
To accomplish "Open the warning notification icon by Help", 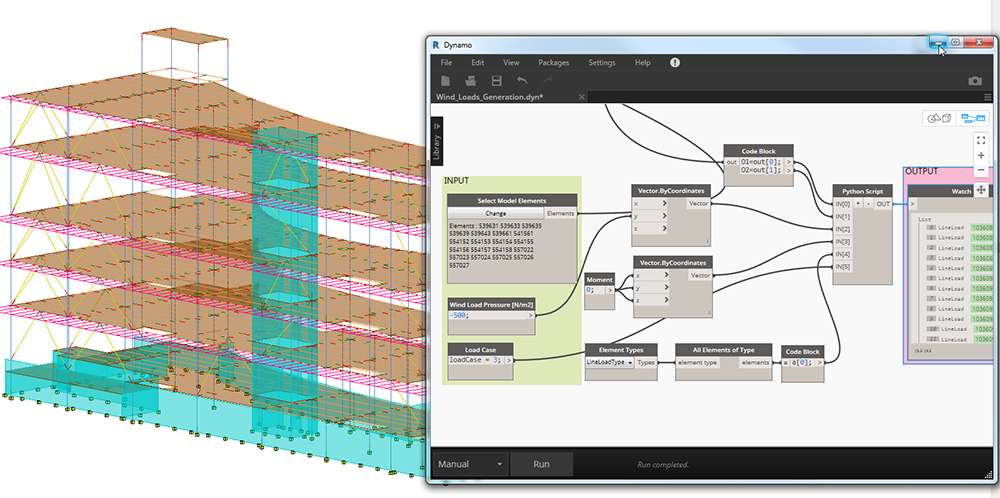I will [x=675, y=62].
